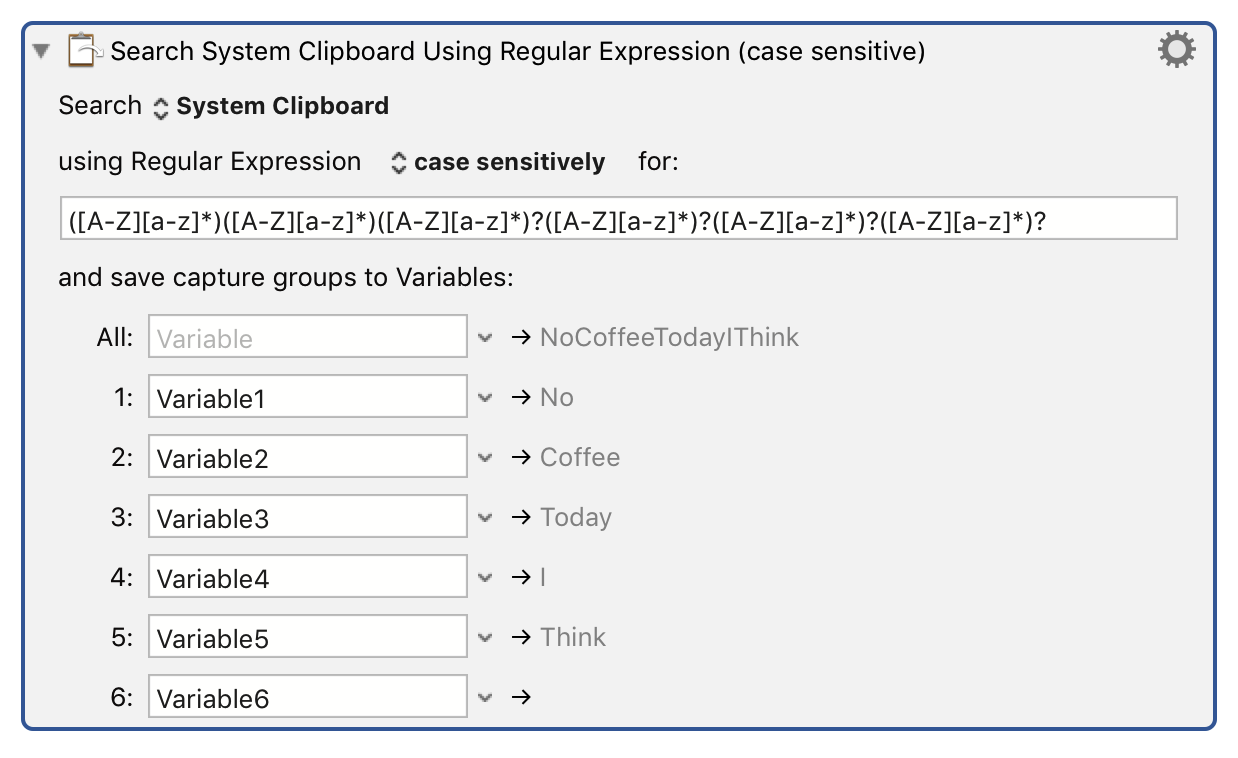Click the Variable4 input field
This screenshot has width=1238, height=758.
tap(307, 577)
